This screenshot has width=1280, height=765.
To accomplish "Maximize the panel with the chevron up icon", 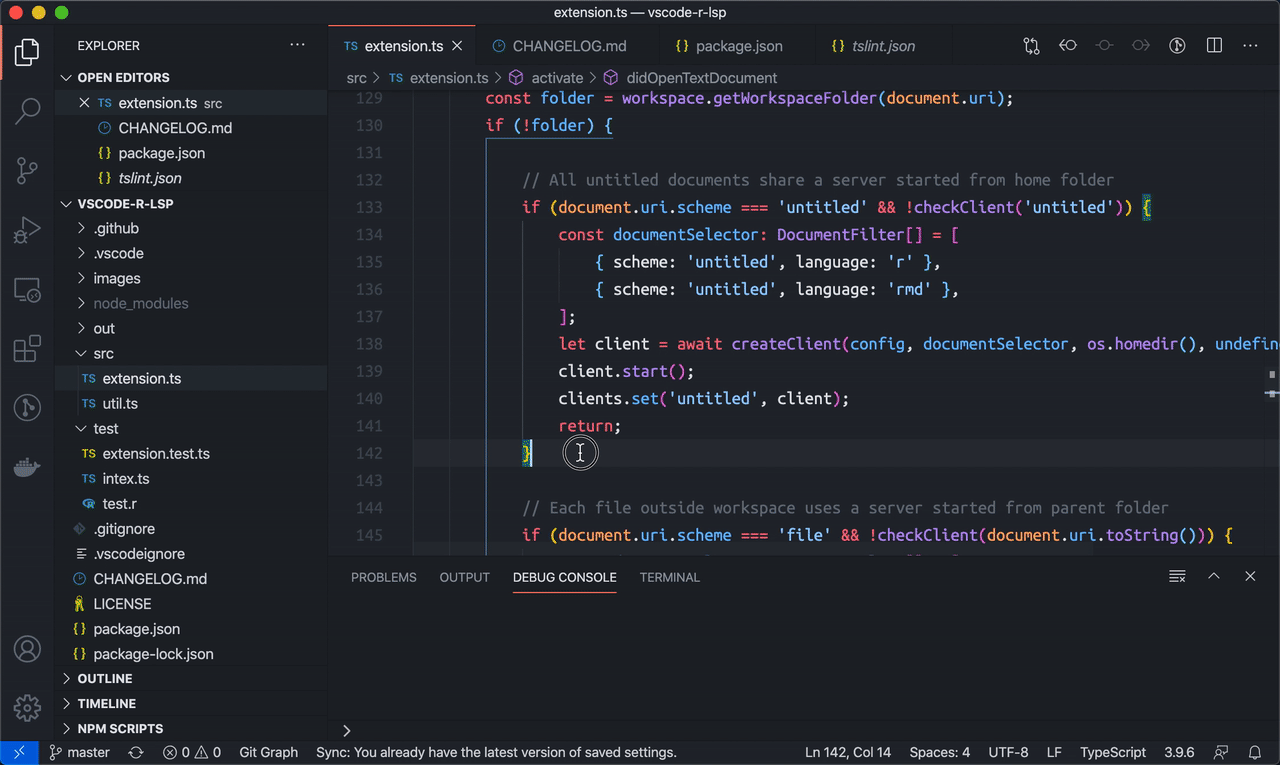I will (x=1214, y=577).
